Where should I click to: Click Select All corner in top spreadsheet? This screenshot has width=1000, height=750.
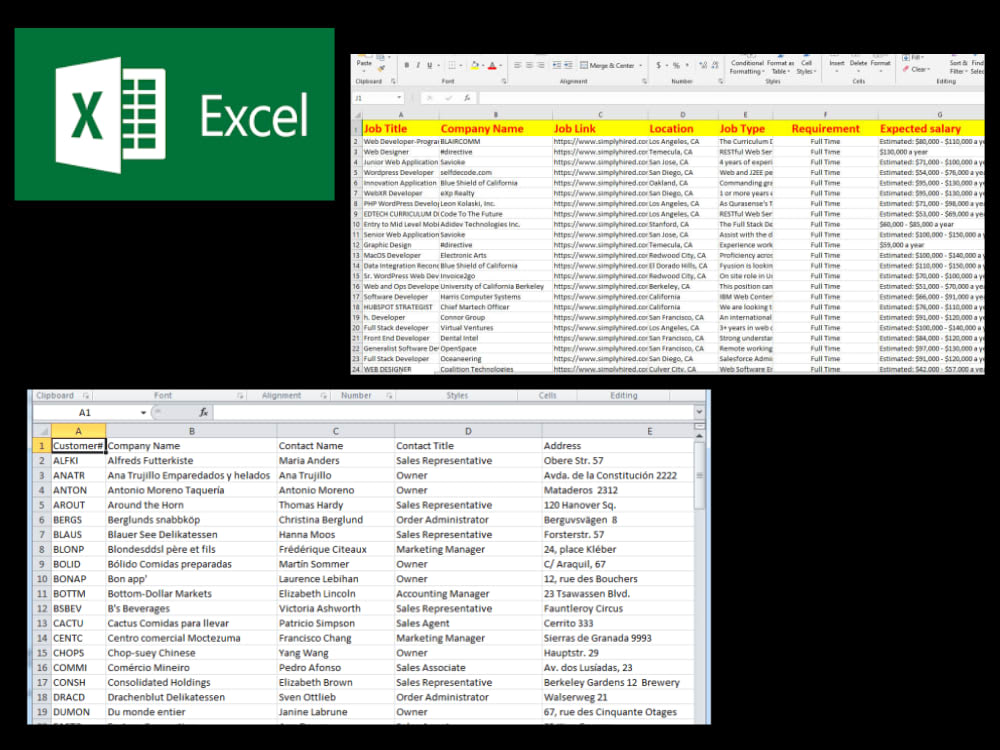pos(357,115)
